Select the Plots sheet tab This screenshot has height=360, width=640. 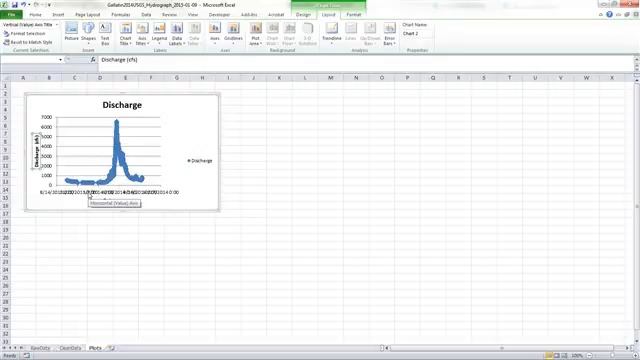tap(95, 348)
